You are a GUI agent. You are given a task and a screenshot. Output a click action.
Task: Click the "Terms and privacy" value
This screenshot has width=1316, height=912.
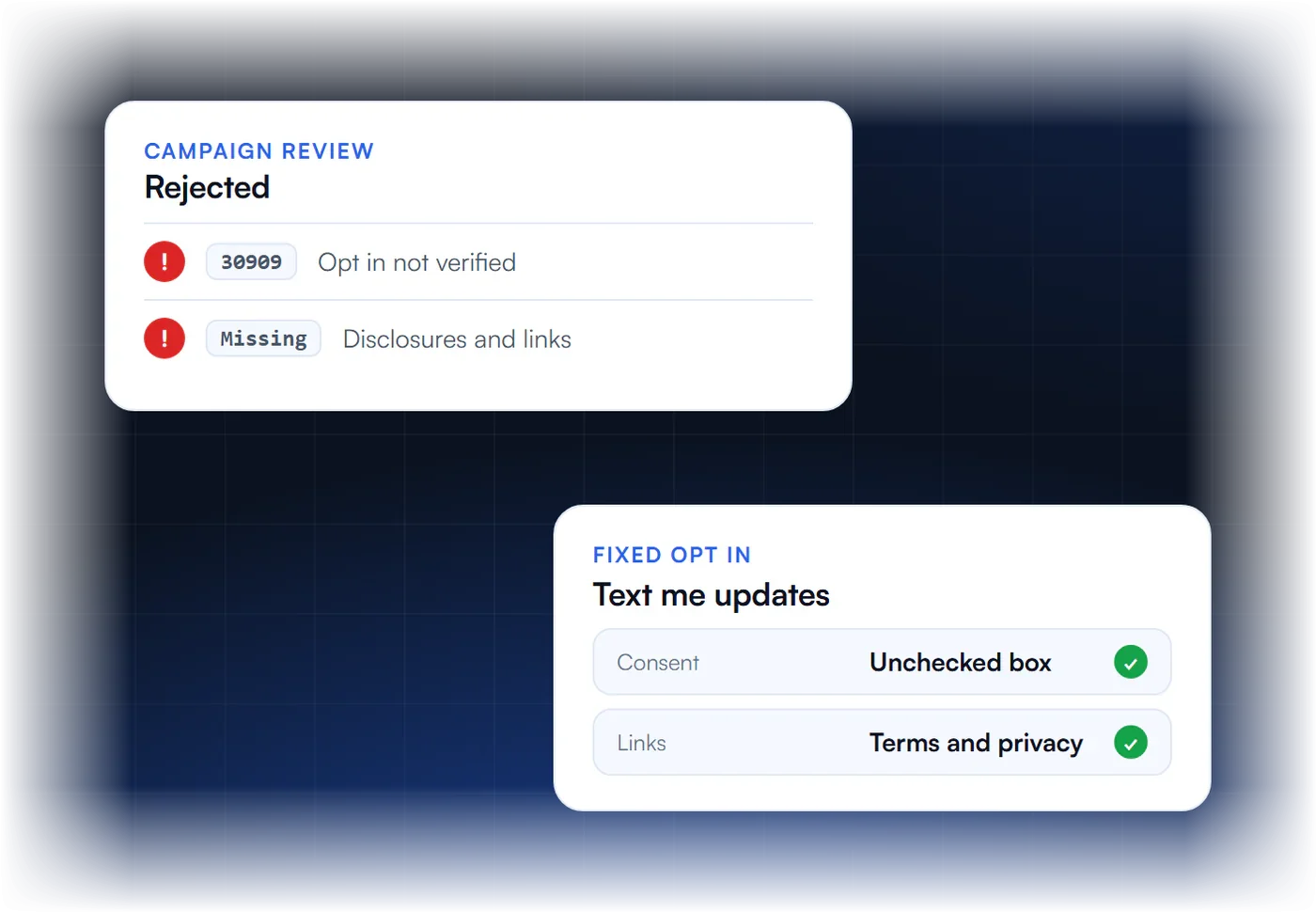coord(976,744)
